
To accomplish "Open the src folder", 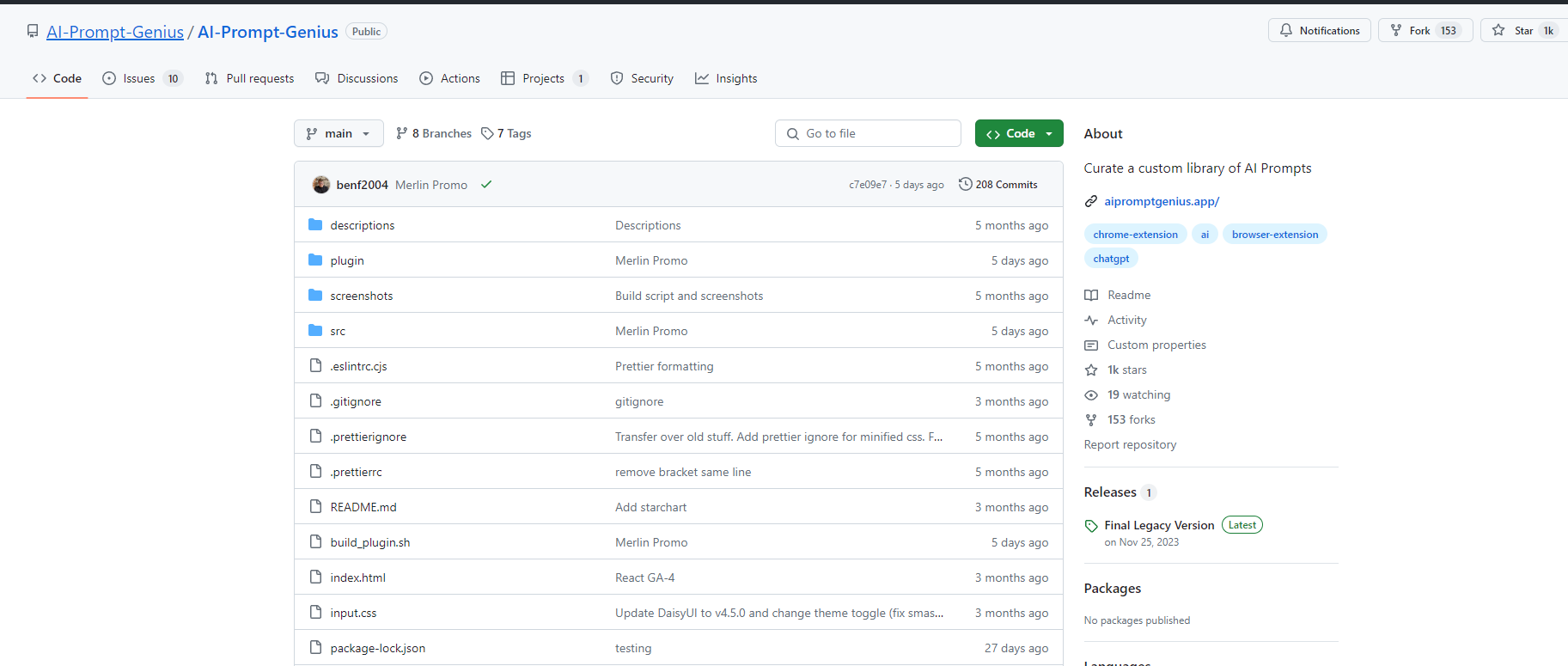I will pyautogui.click(x=338, y=331).
